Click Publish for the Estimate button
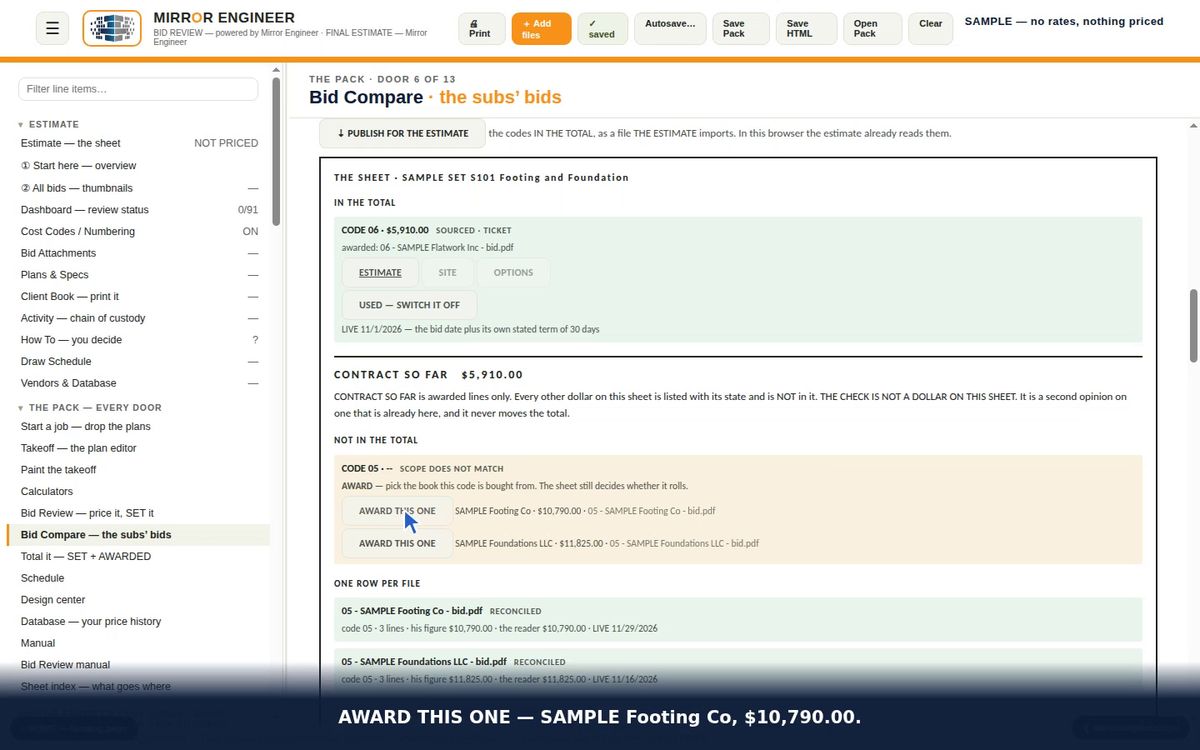 pos(402,134)
